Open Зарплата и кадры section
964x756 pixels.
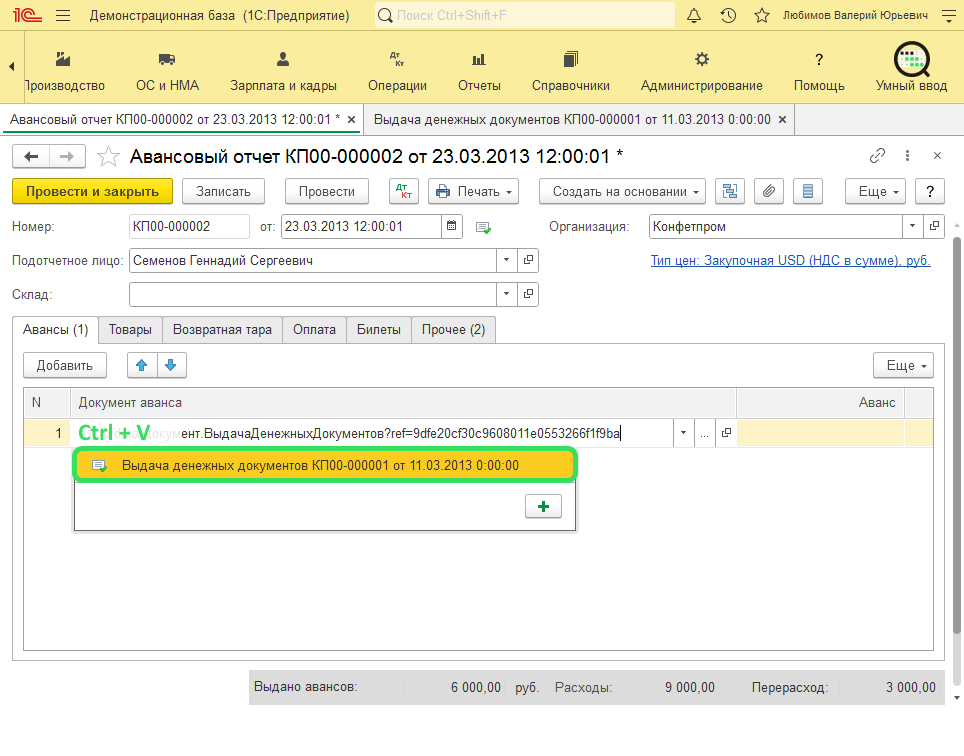coord(283,71)
